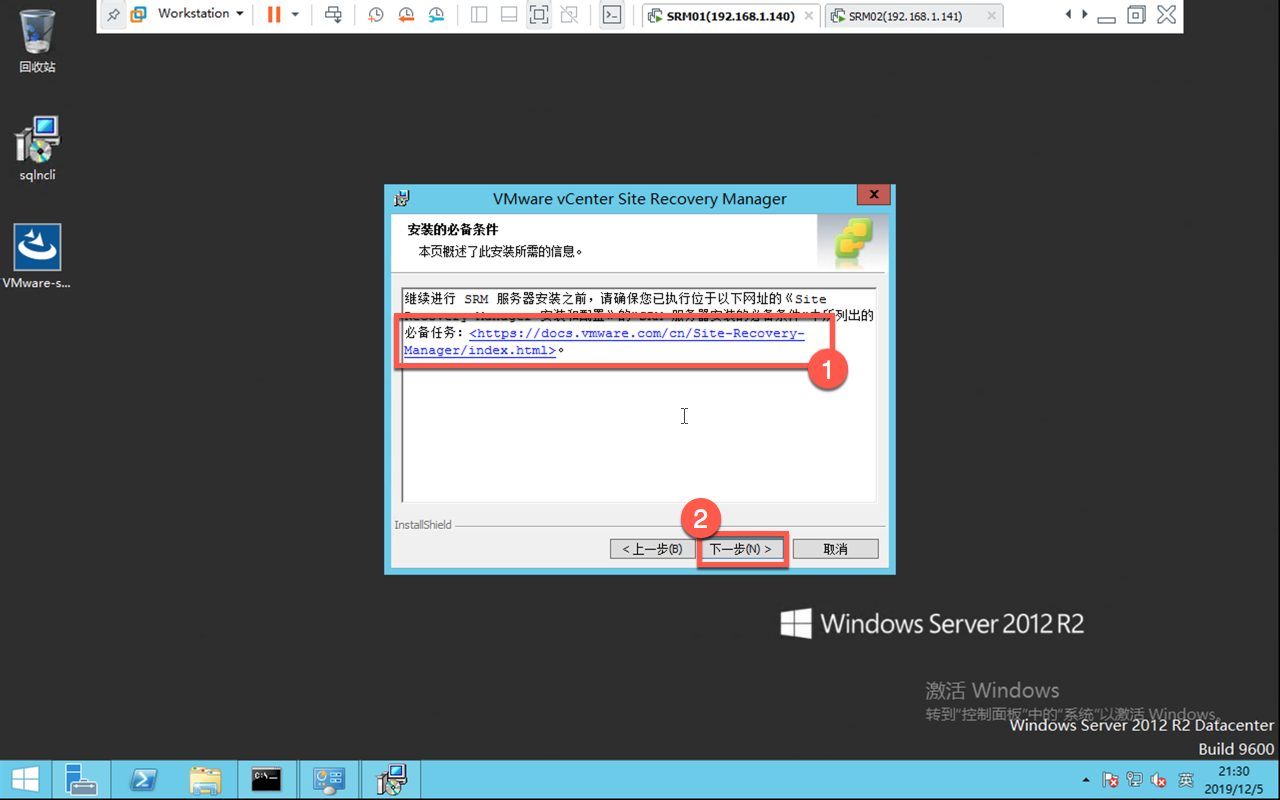Click inside the prerequisites text box
Screen dimensions: 1280x800
pos(639,396)
